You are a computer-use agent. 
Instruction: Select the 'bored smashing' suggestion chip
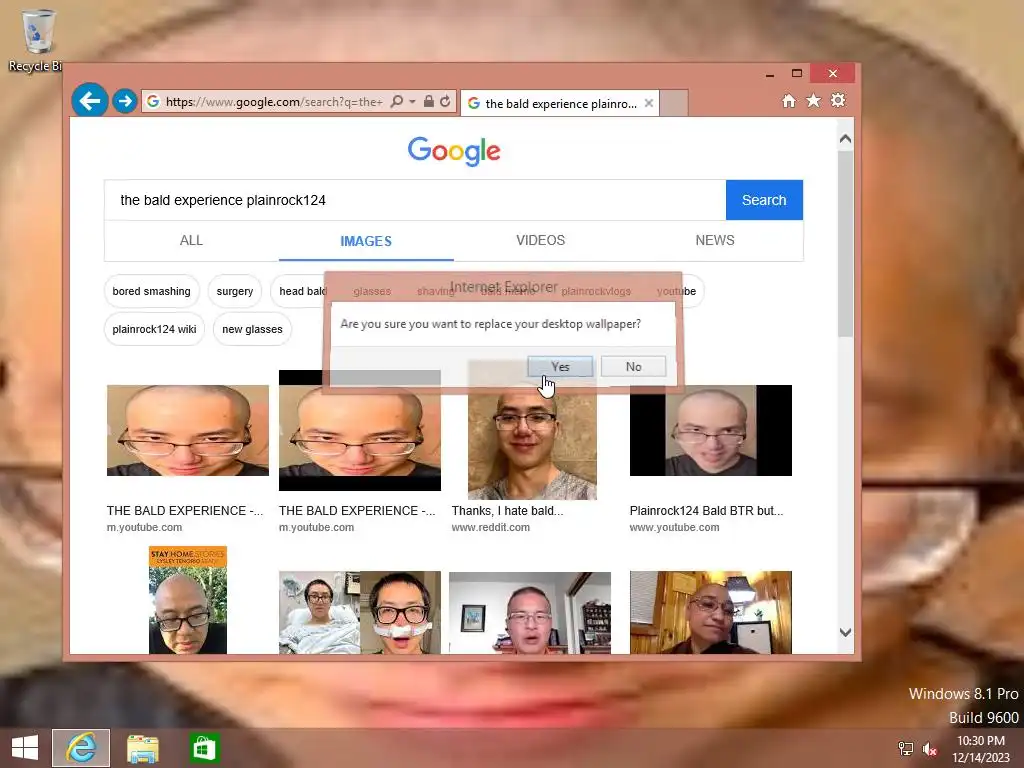click(x=152, y=291)
